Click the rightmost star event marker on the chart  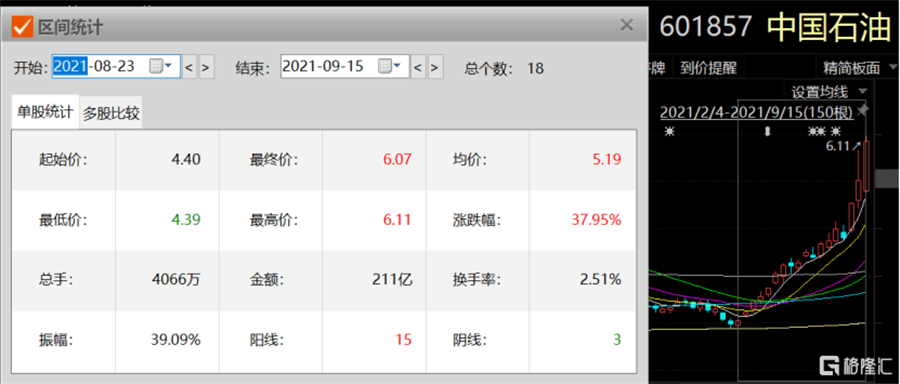click(x=836, y=131)
